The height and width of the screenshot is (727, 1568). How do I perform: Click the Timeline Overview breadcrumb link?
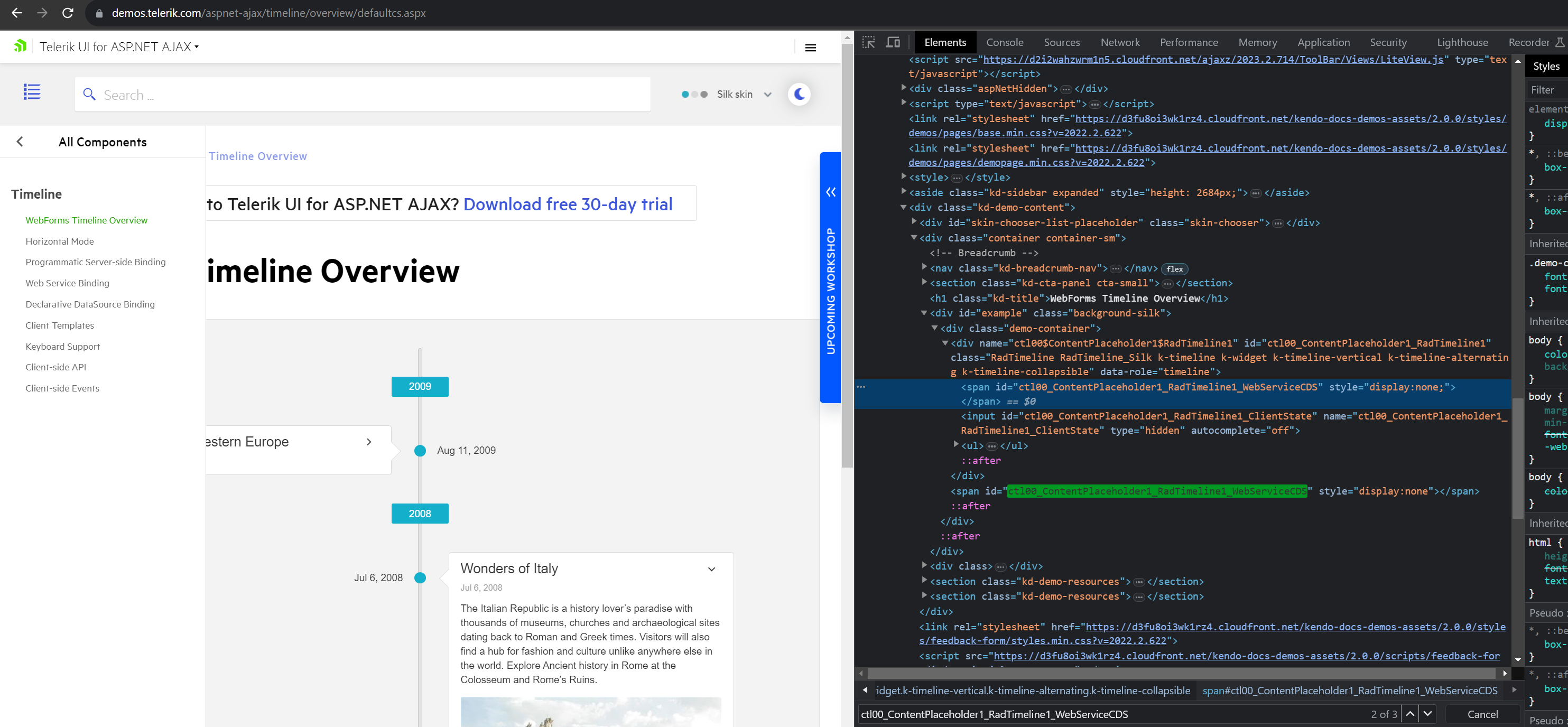(x=257, y=156)
